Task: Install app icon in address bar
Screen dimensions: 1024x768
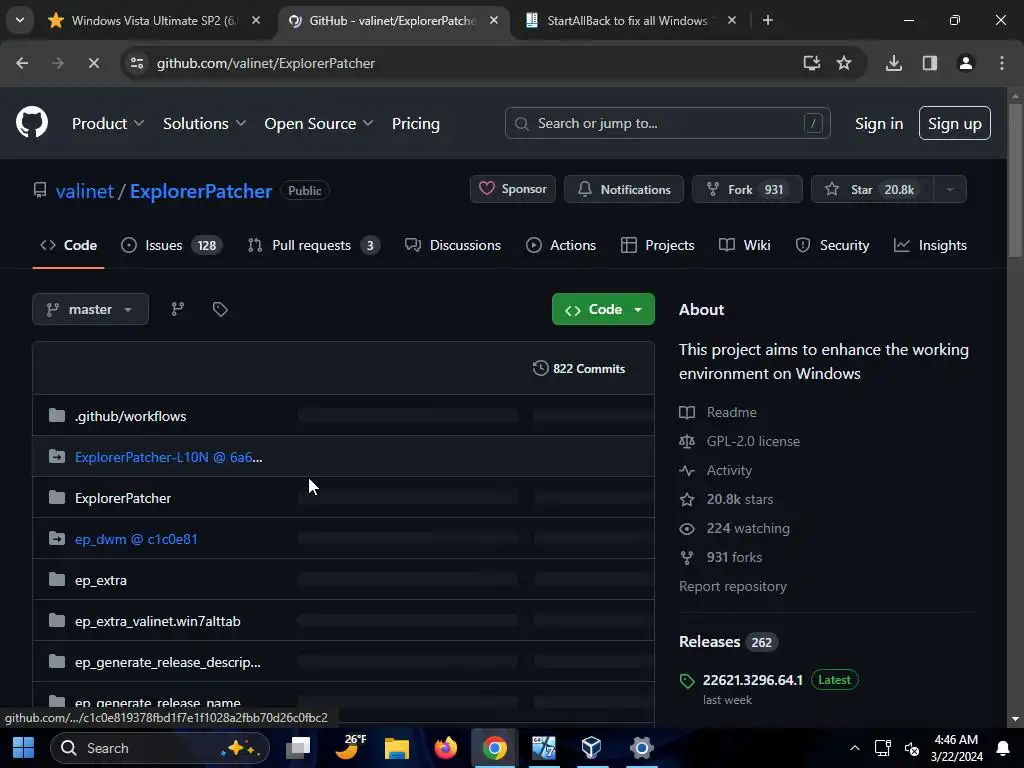Action: coord(812,63)
